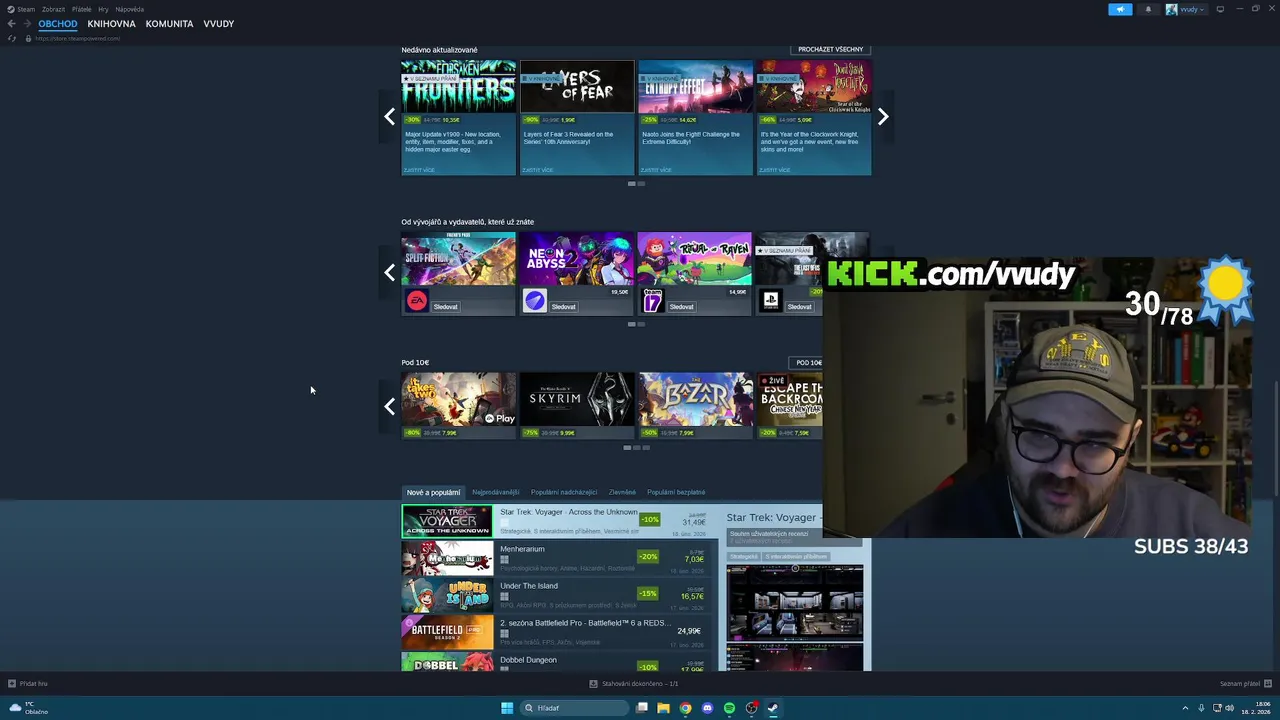Open the Dobbel Dungeon list entry

click(561, 662)
